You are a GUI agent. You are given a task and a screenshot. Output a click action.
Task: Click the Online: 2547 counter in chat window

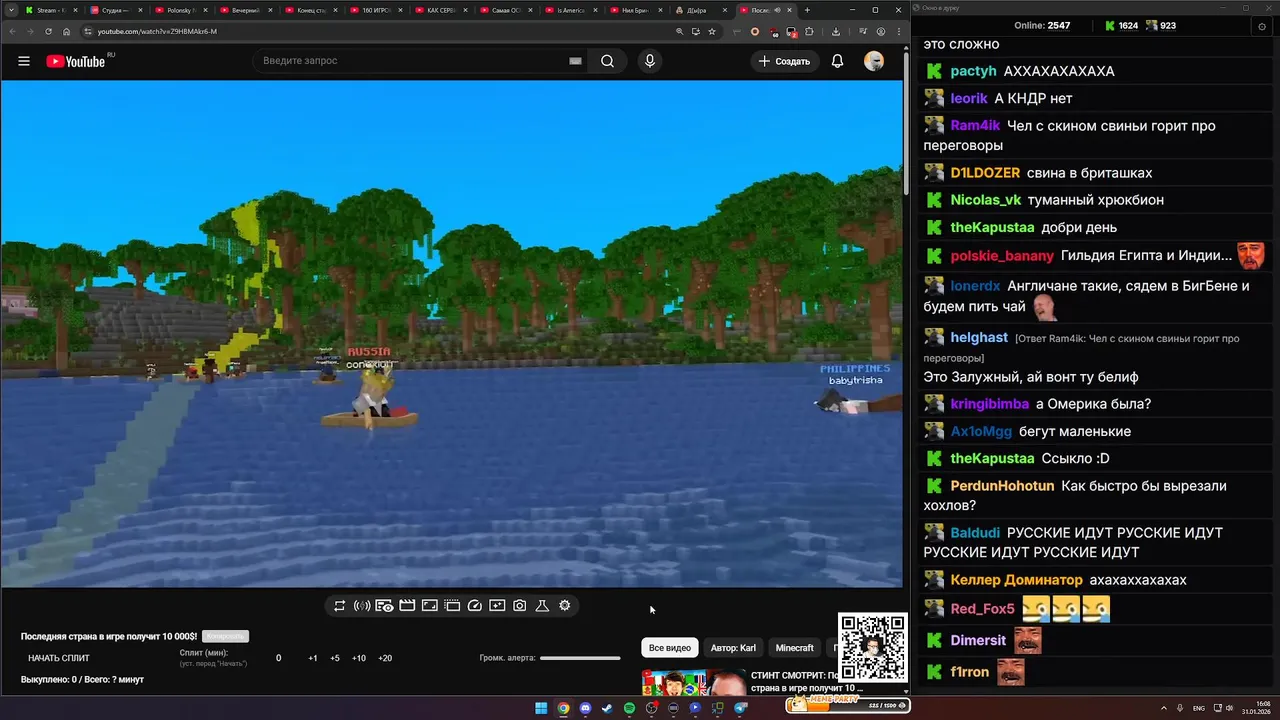click(1042, 25)
